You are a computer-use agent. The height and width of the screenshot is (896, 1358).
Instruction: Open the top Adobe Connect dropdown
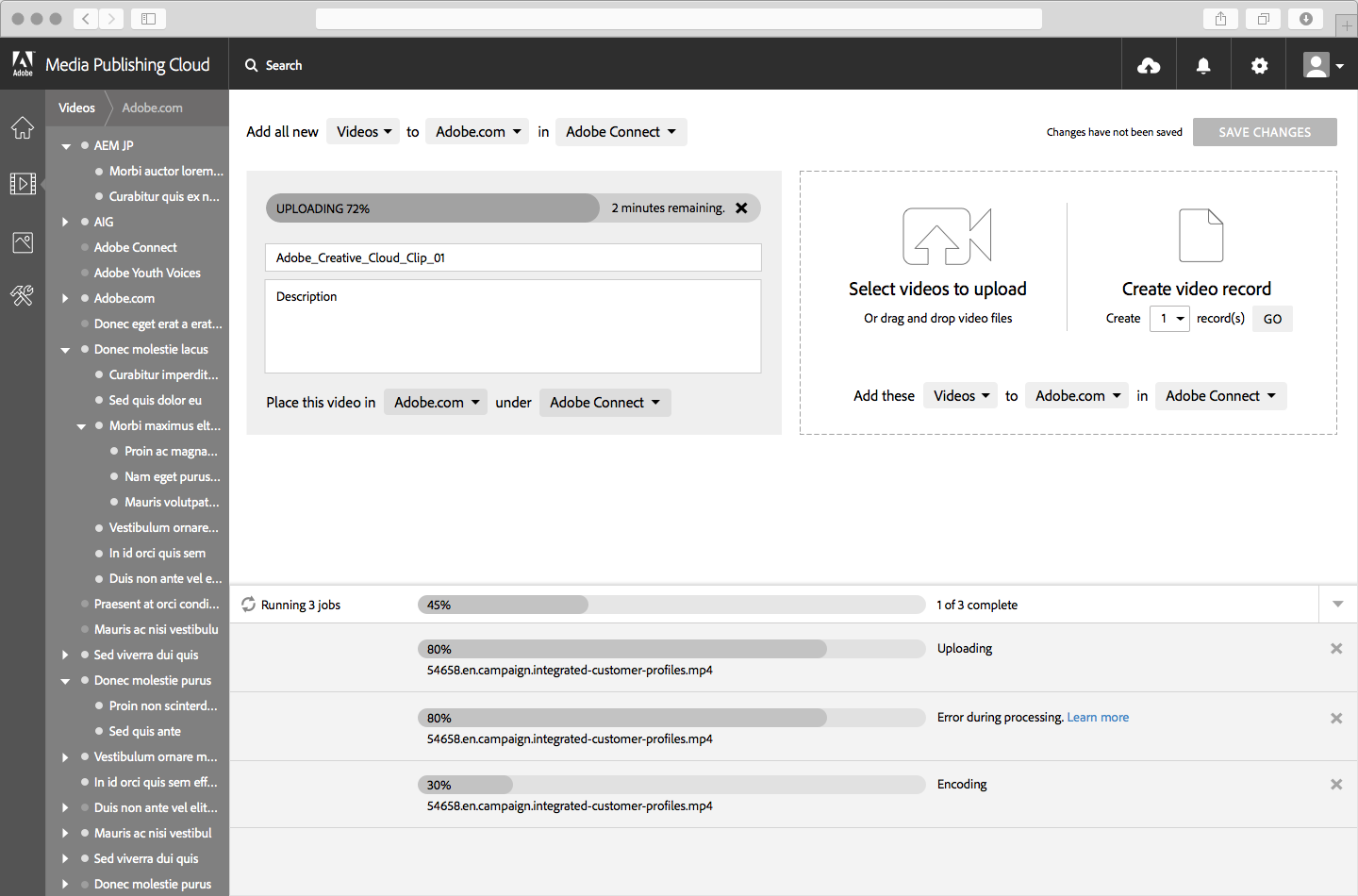pos(621,132)
